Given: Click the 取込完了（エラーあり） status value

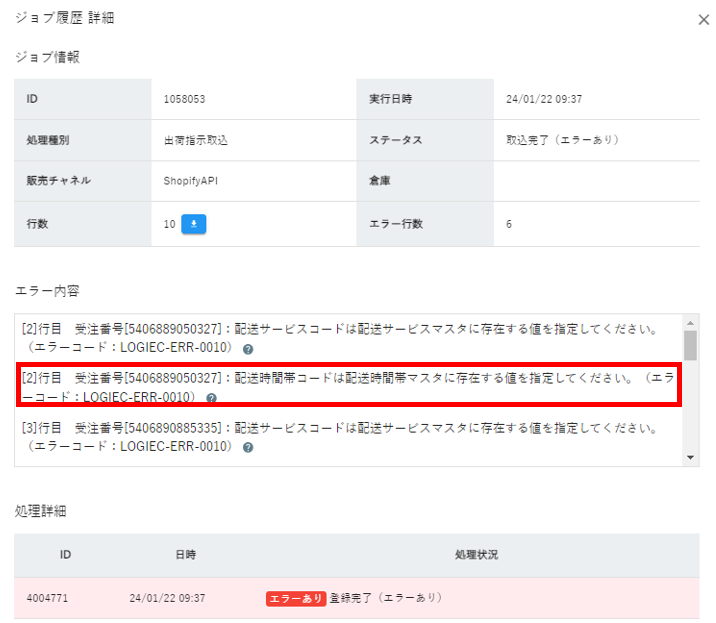Looking at the screenshot, I should pyautogui.click(x=562, y=140).
